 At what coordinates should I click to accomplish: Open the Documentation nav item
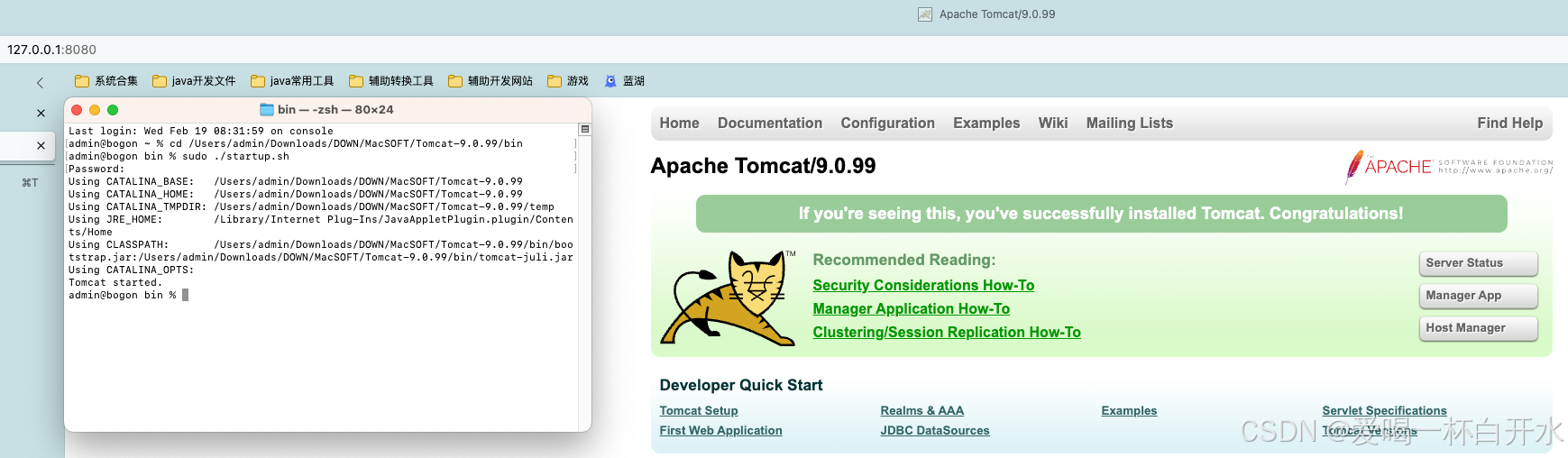pyautogui.click(x=770, y=124)
